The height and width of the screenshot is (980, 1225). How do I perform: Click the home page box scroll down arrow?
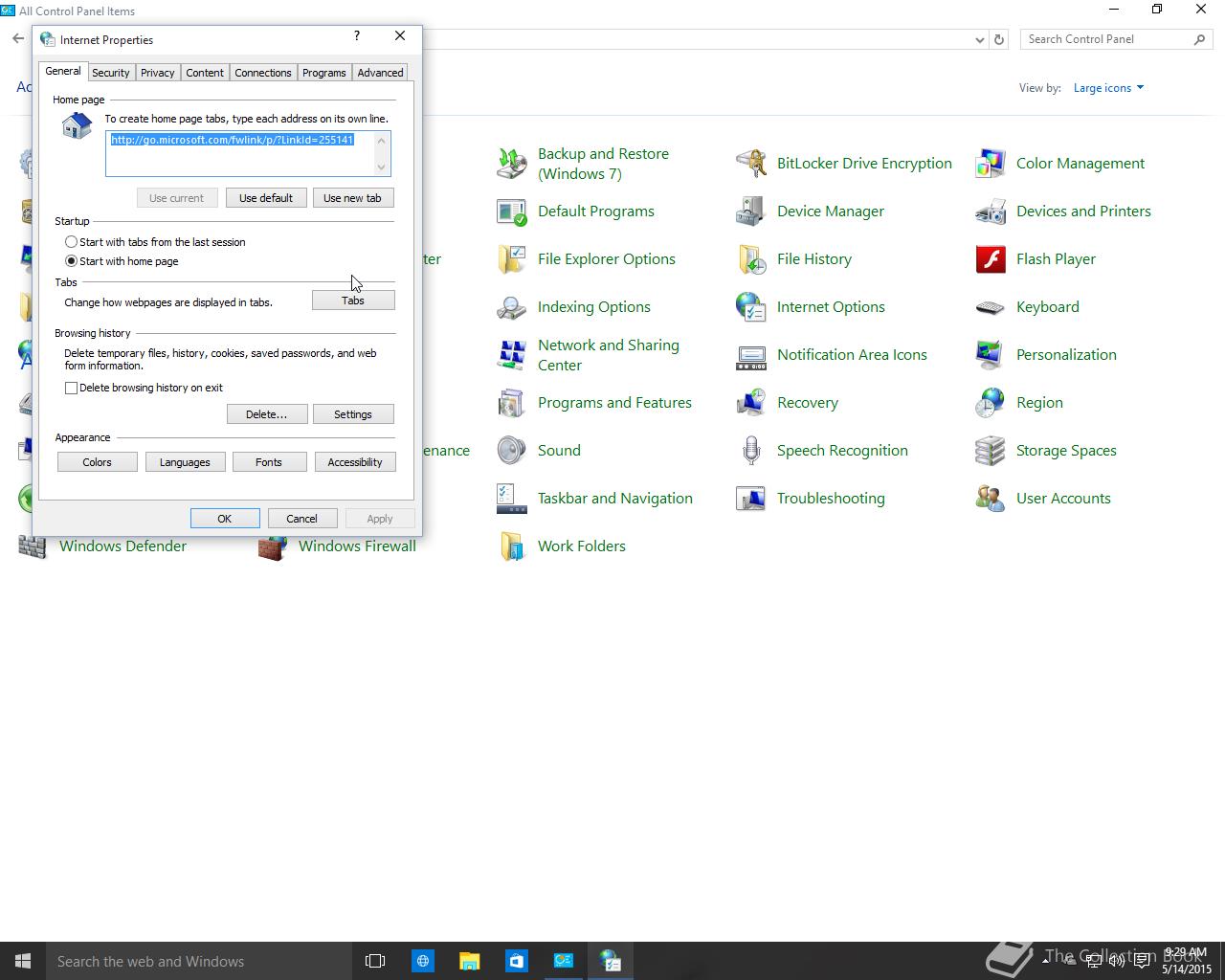382,167
